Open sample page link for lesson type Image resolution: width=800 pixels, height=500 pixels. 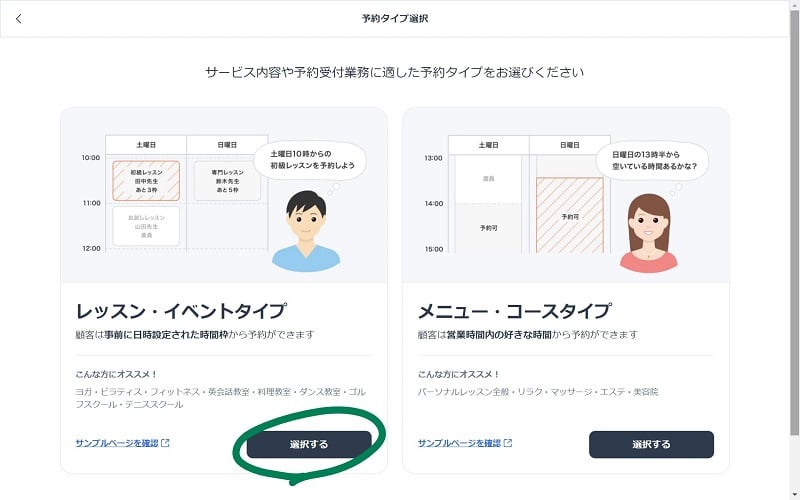(116, 443)
